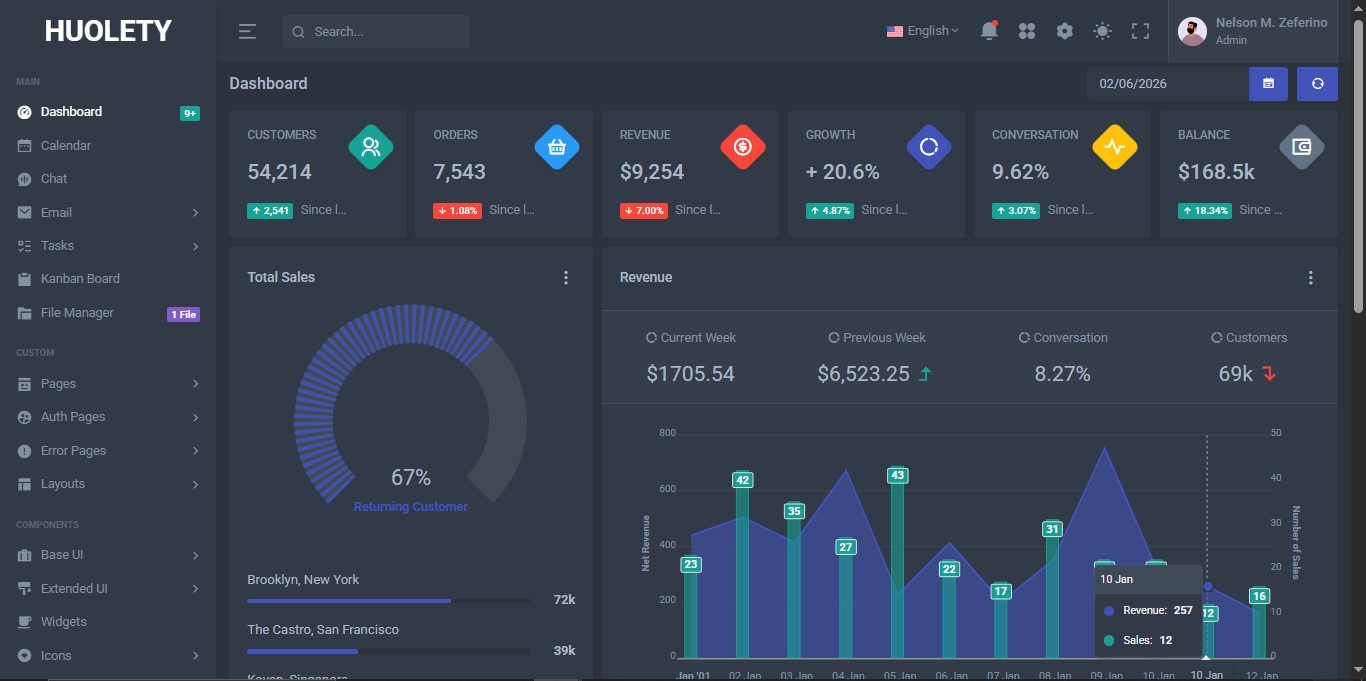This screenshot has width=1366, height=681.
Task: Toggle light/dark mode sun icon
Action: click(1102, 31)
